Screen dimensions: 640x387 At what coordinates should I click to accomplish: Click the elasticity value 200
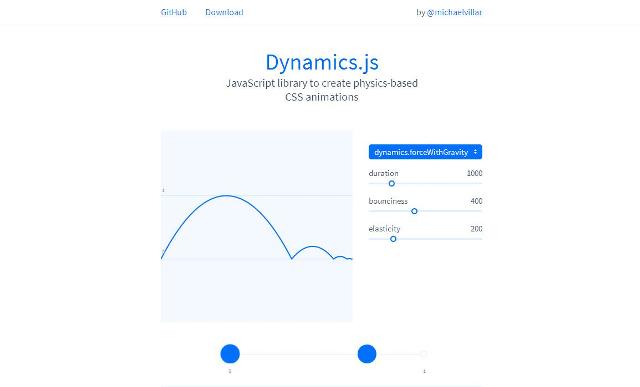pos(476,229)
